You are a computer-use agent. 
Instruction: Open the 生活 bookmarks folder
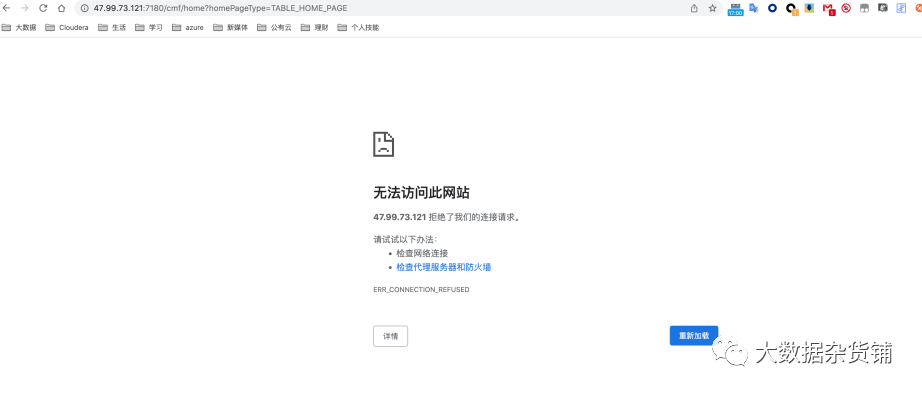(112, 27)
